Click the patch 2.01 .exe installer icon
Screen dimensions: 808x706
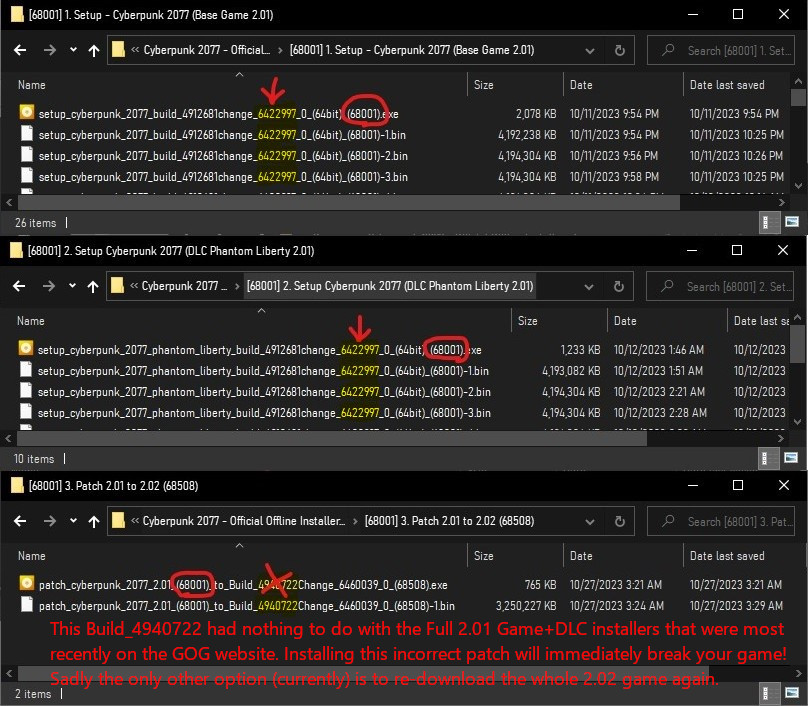26,583
